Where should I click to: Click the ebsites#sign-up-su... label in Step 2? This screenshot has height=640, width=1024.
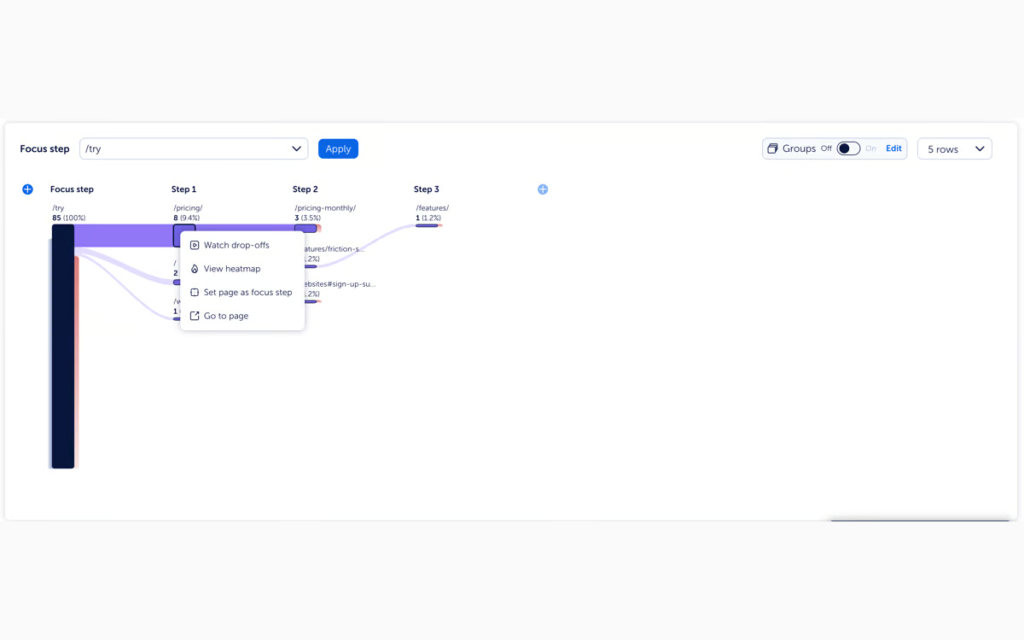click(x=340, y=284)
